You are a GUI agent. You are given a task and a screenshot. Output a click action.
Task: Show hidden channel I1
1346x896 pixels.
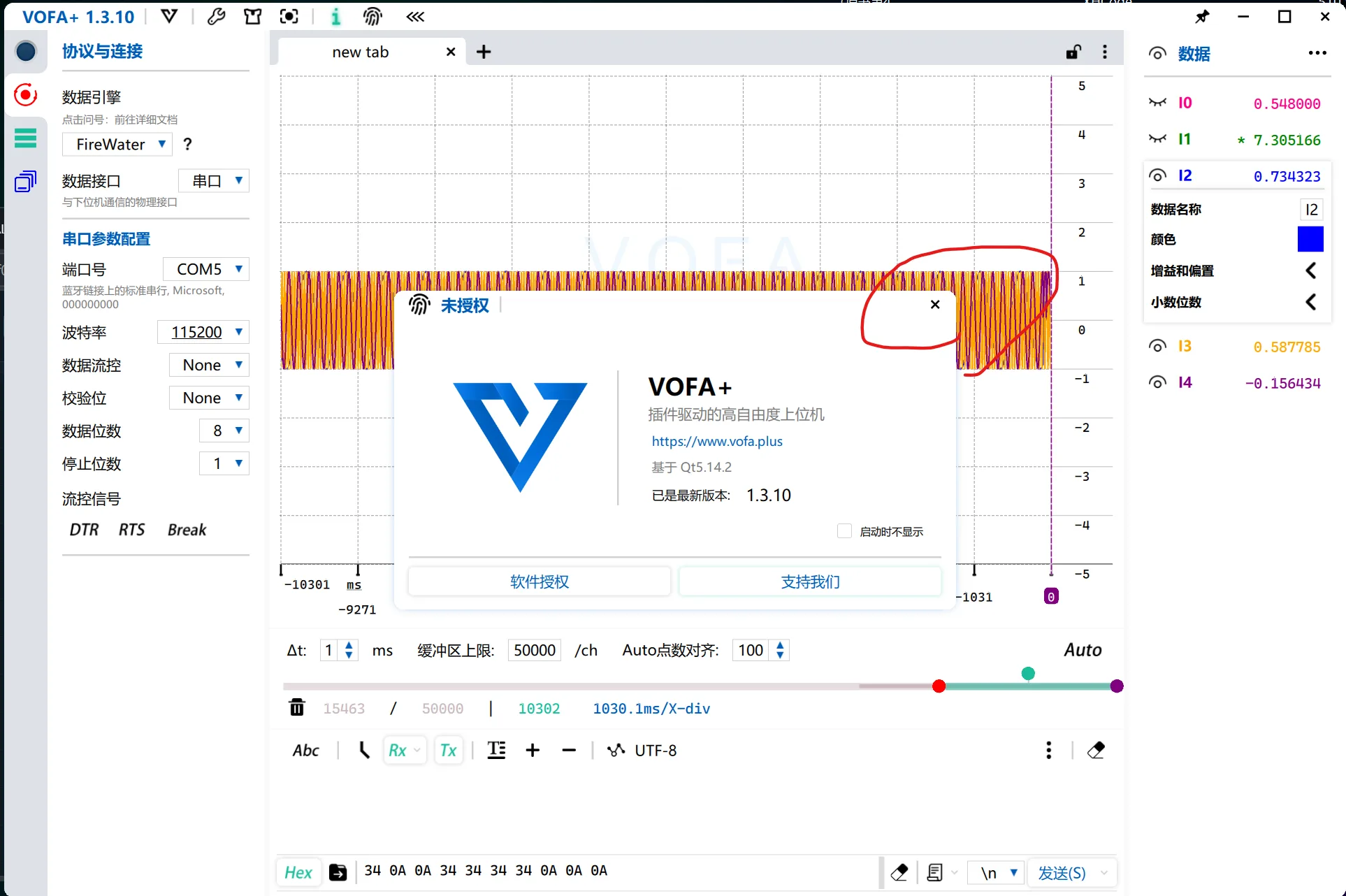tap(1157, 139)
